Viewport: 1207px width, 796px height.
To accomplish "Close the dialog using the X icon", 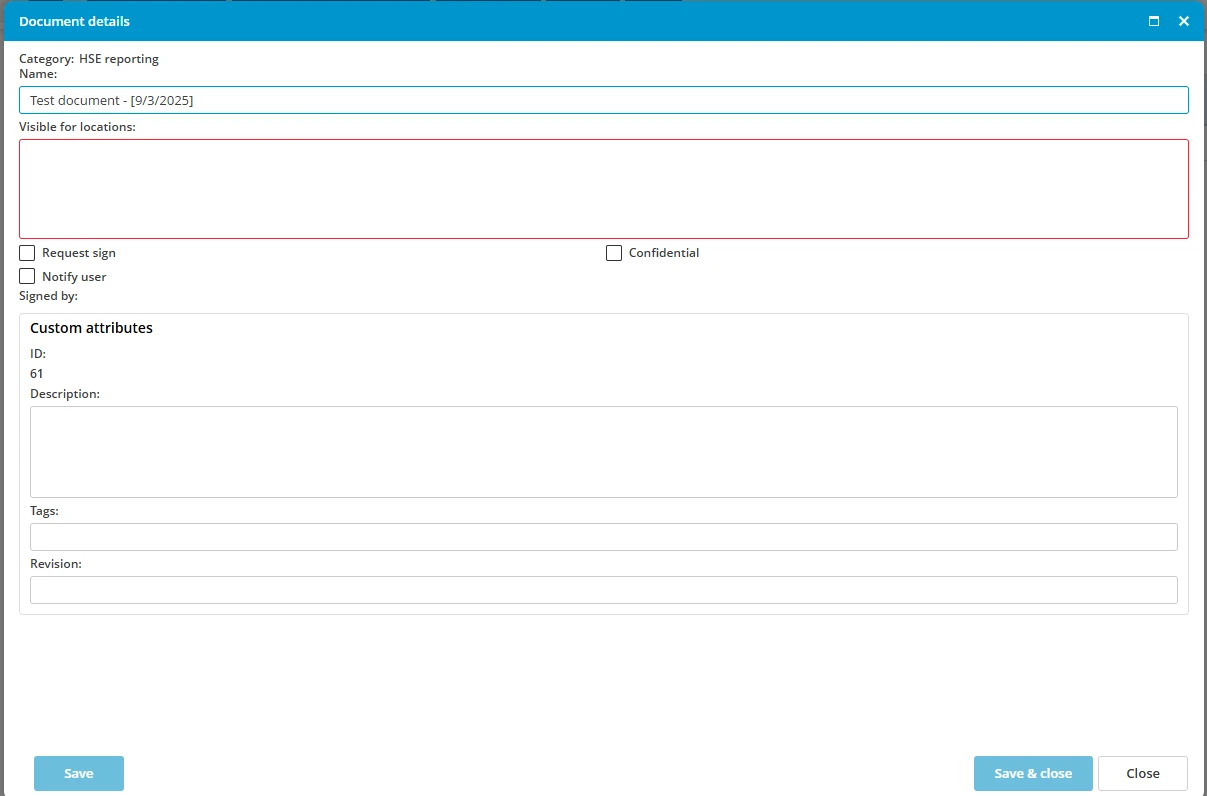I will (x=1184, y=21).
